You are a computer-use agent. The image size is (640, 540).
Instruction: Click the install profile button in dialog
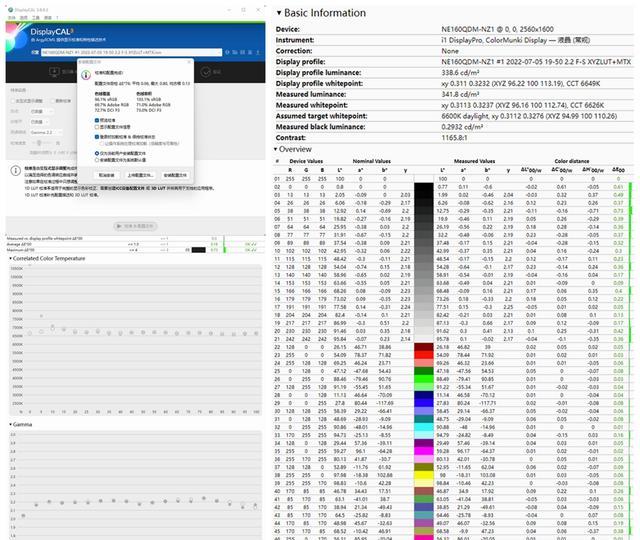(176, 175)
